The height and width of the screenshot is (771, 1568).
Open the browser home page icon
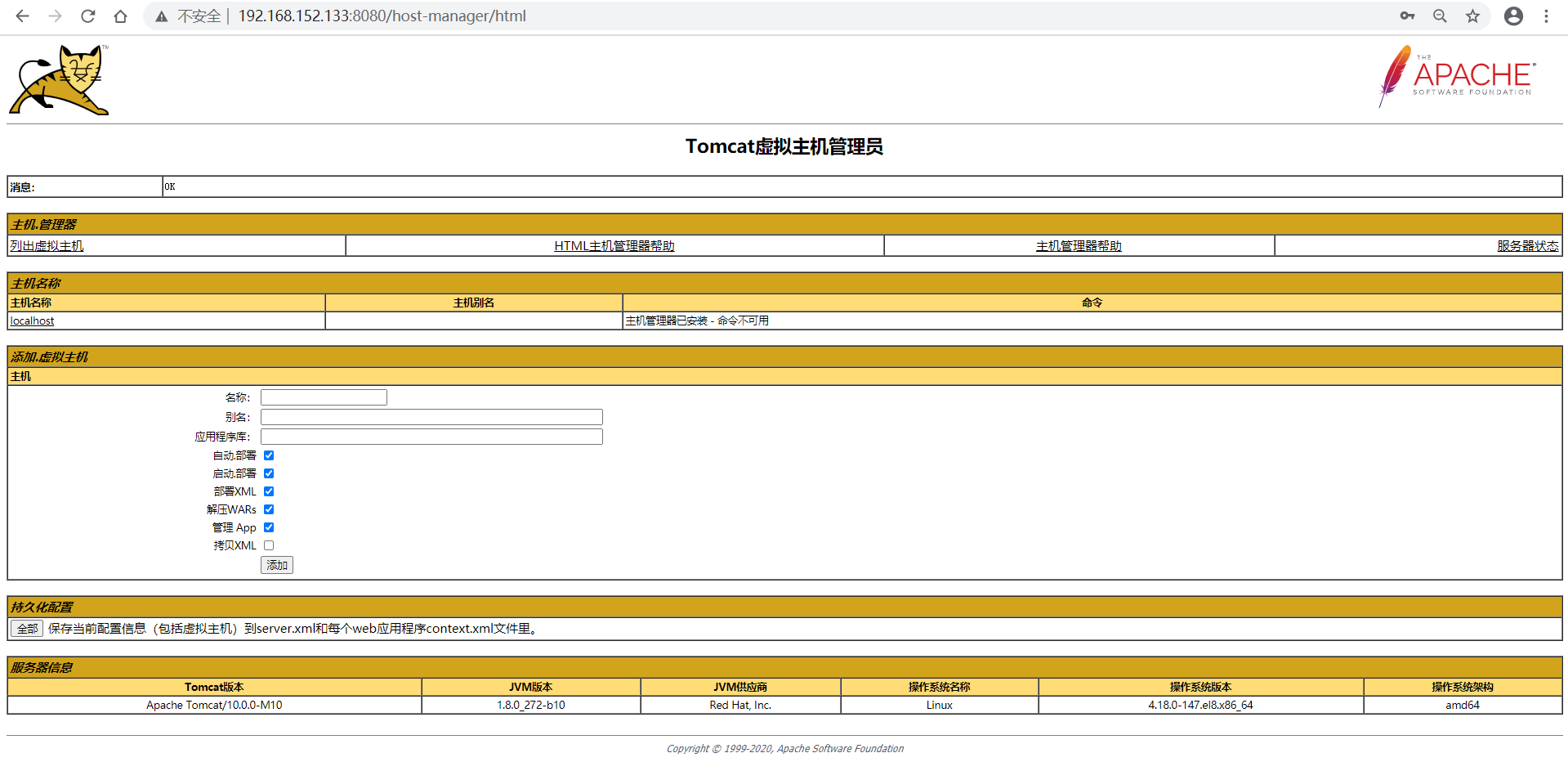[120, 16]
